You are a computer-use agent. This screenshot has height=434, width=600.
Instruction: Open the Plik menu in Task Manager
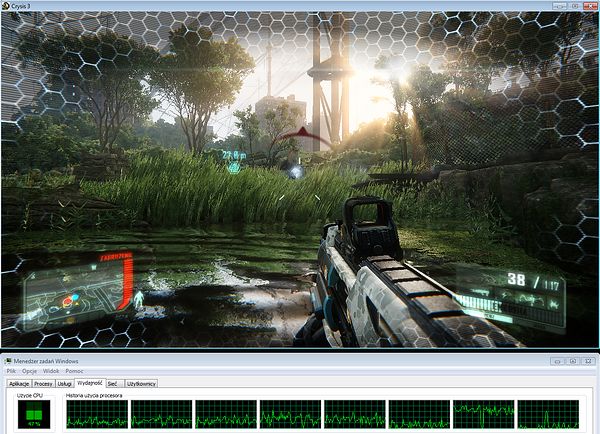point(11,371)
